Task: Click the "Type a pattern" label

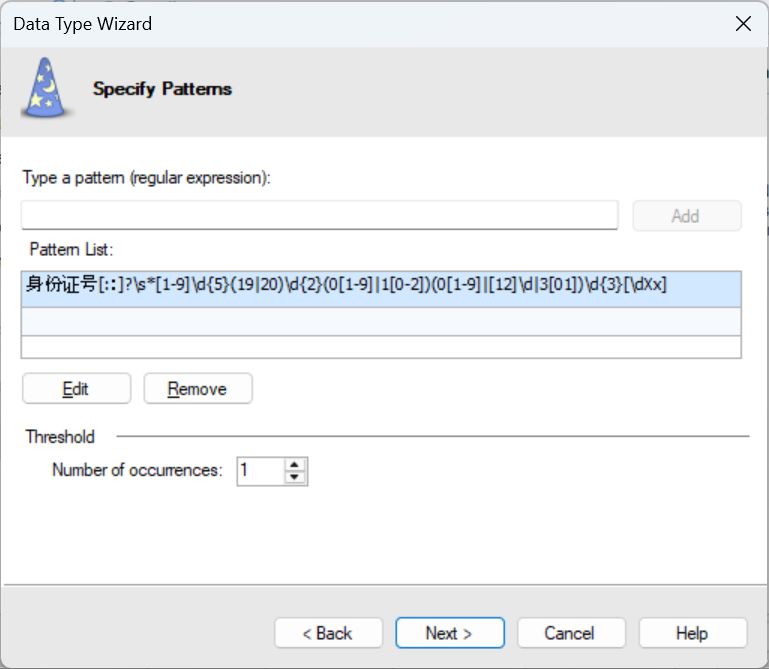Action: (146, 177)
